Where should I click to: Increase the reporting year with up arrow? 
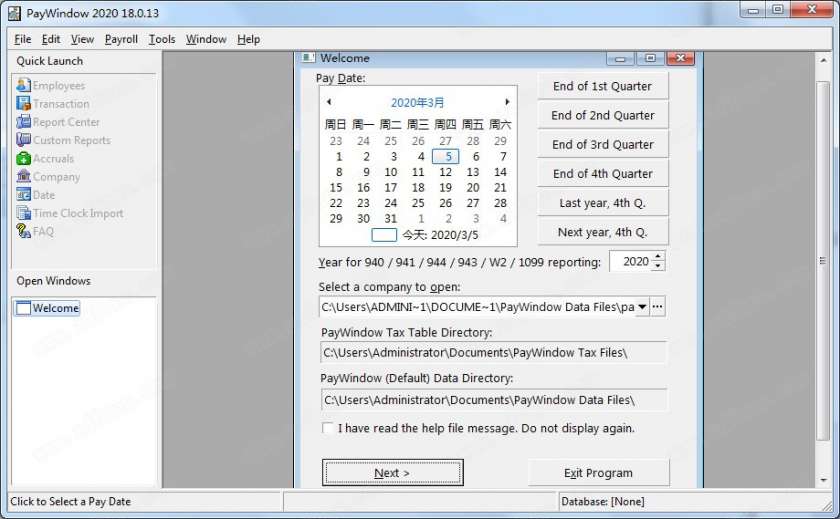click(658, 257)
